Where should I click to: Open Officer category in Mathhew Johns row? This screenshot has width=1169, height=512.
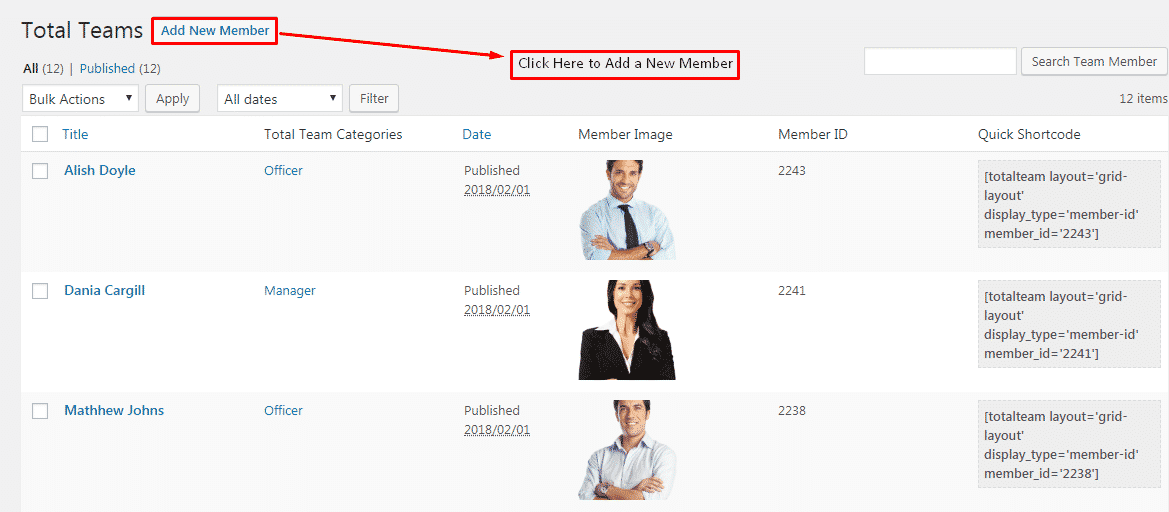(x=283, y=410)
